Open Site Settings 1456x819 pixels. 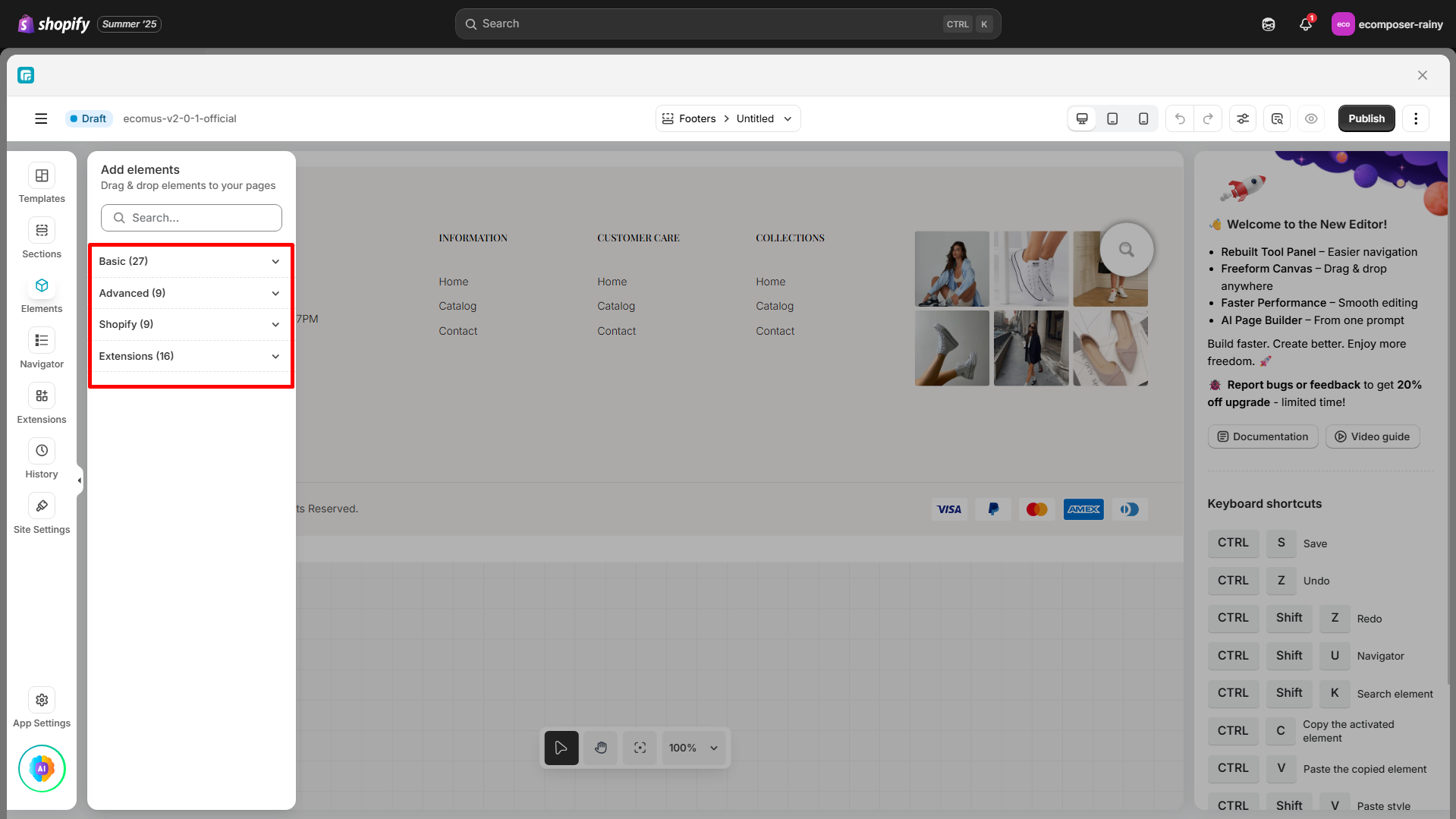click(41, 513)
